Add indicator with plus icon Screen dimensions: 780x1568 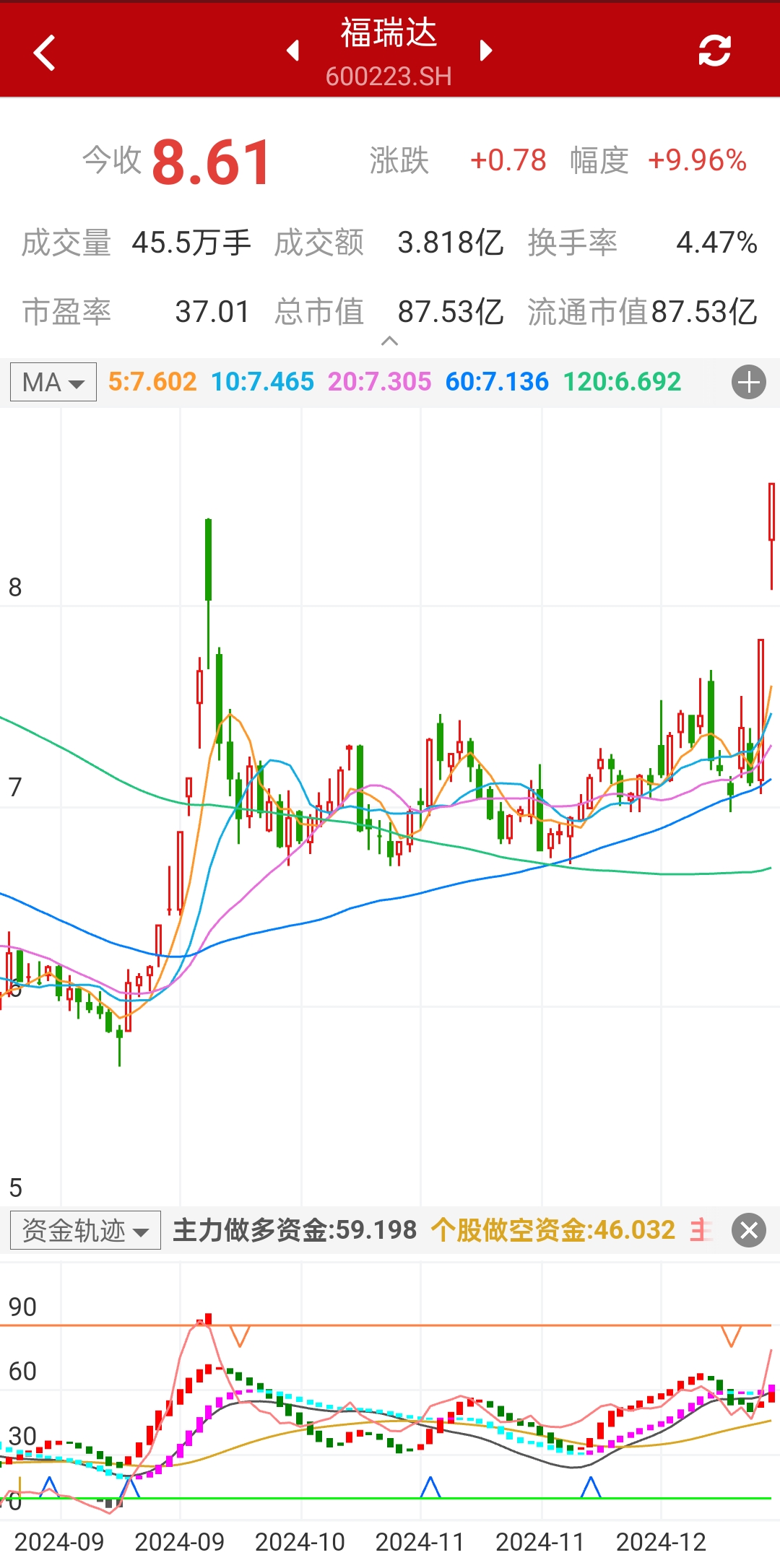(x=749, y=382)
